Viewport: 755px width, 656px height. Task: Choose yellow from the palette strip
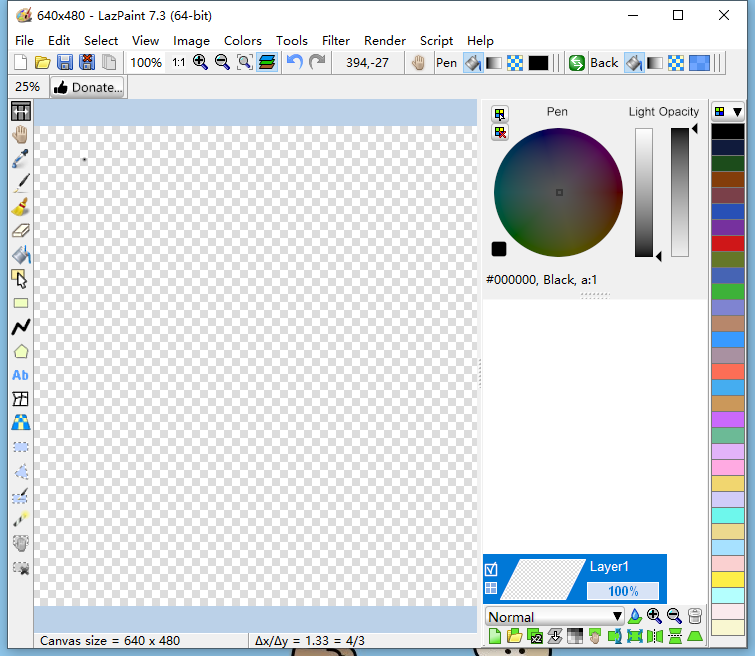[x=728, y=579]
